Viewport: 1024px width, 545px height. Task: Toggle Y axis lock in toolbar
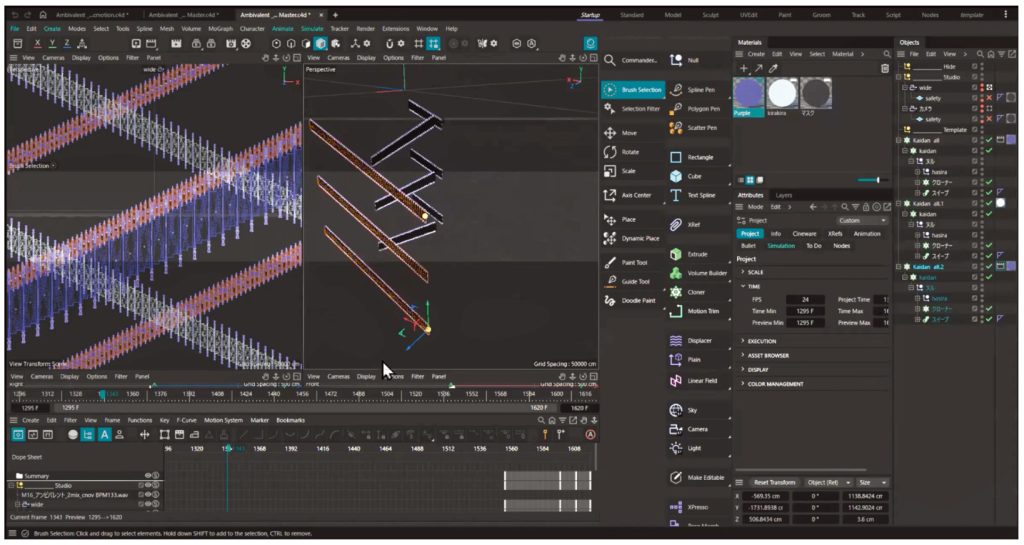pyautogui.click(x=52, y=44)
